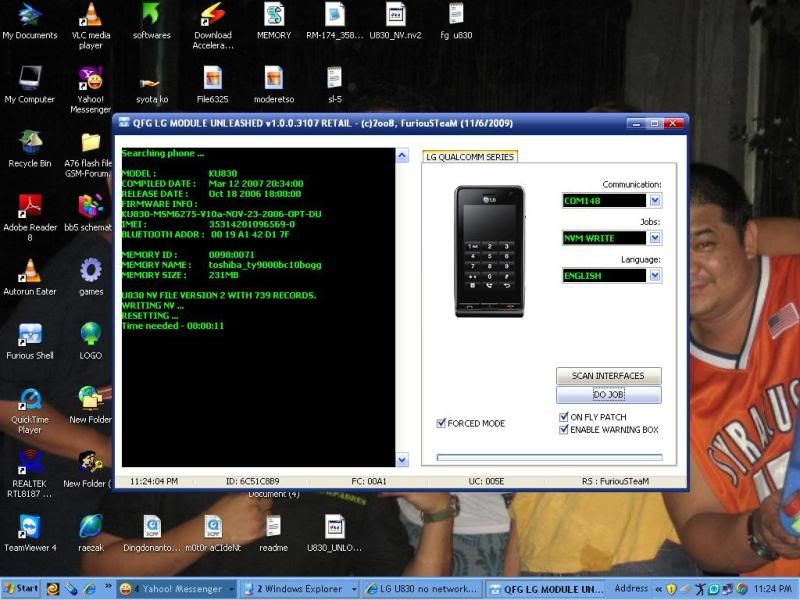Open My Documents desktop icon
The height and width of the screenshot is (600, 800).
pyautogui.click(x=30, y=21)
